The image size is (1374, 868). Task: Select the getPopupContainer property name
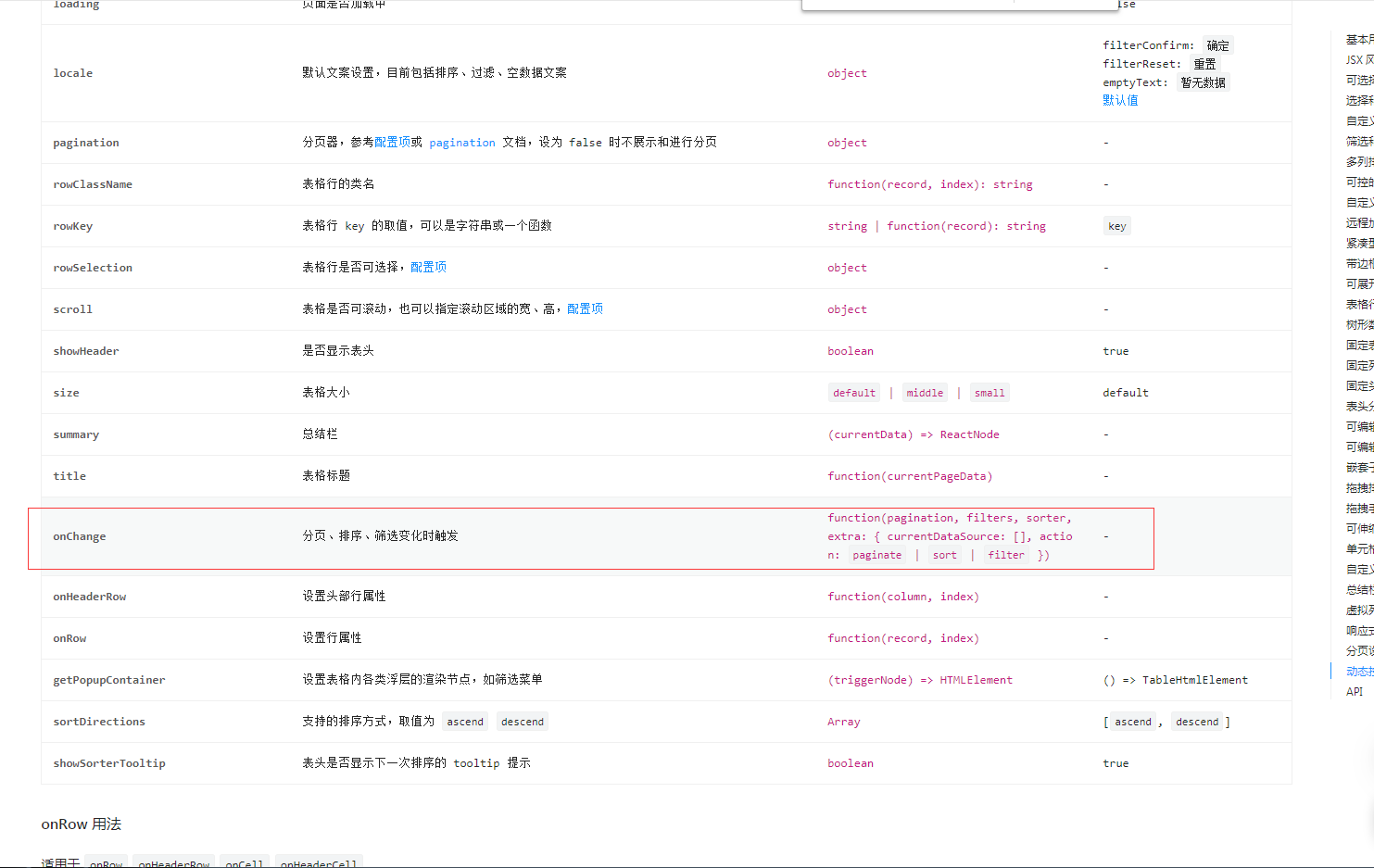[109, 680]
